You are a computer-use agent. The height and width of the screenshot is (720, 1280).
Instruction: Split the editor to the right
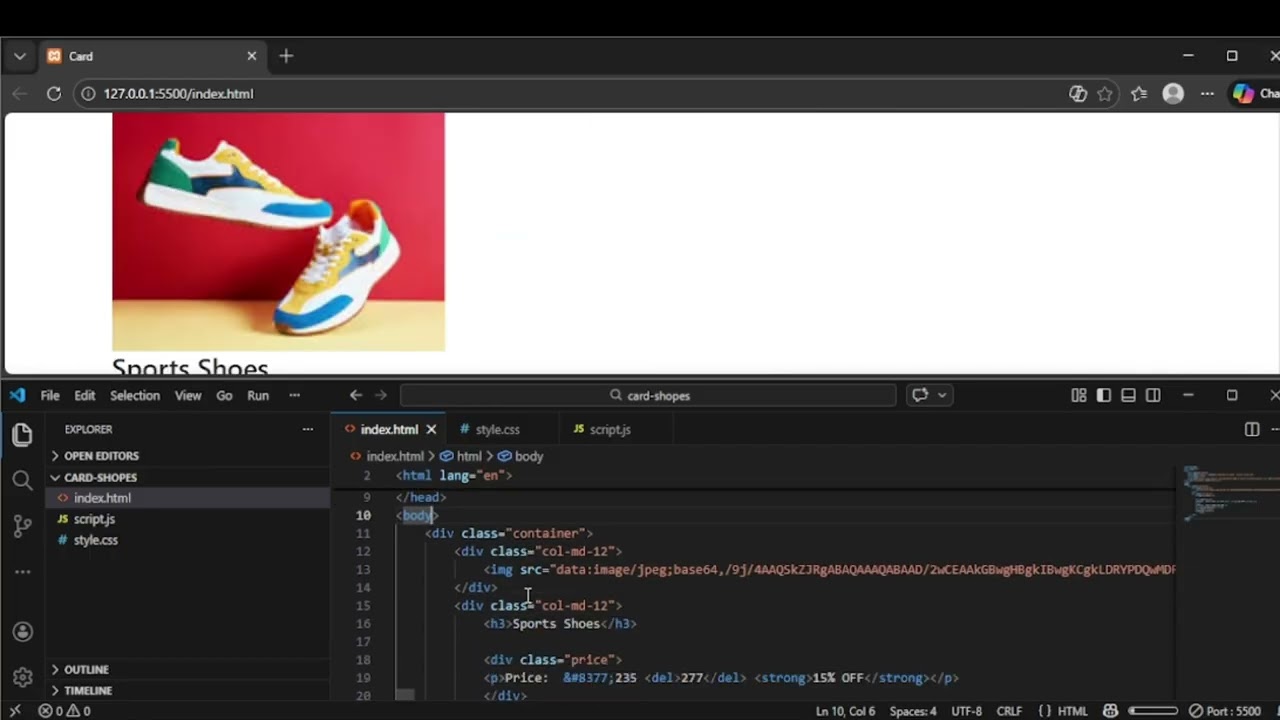click(1252, 429)
